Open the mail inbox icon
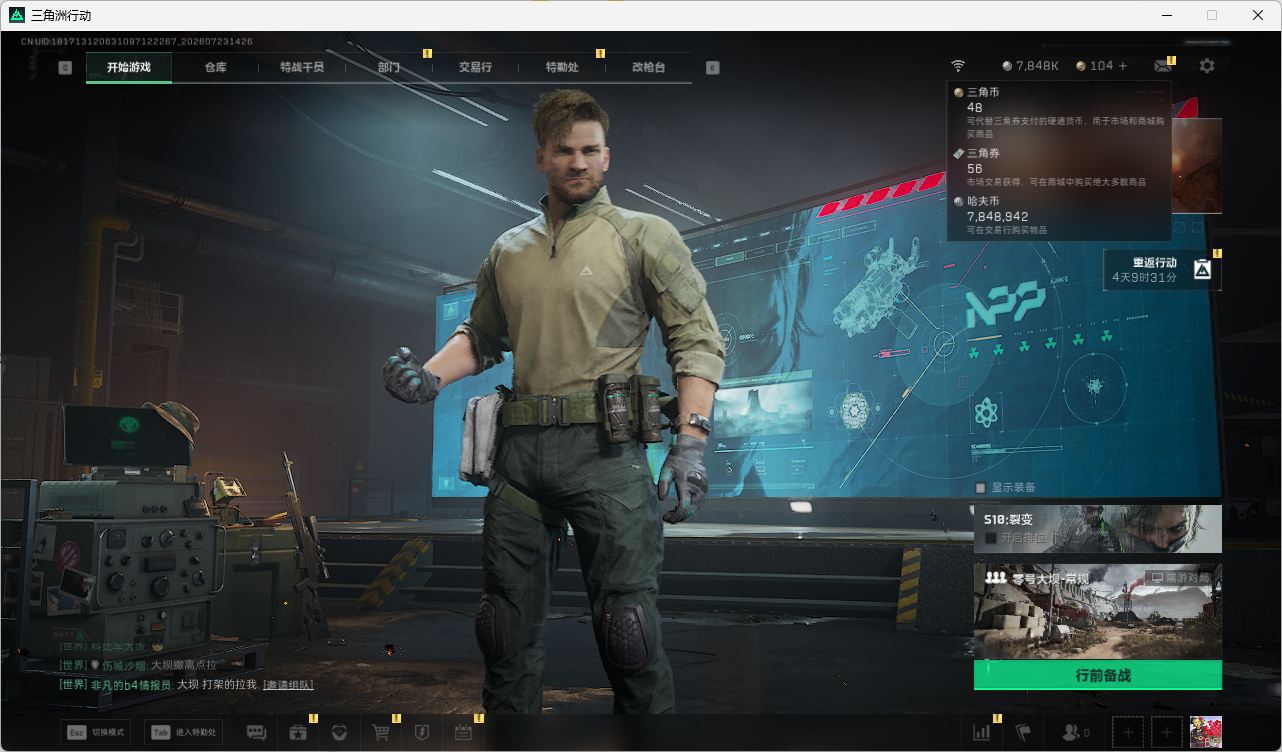Screen dimensions: 1282x752 click(x=1162, y=66)
